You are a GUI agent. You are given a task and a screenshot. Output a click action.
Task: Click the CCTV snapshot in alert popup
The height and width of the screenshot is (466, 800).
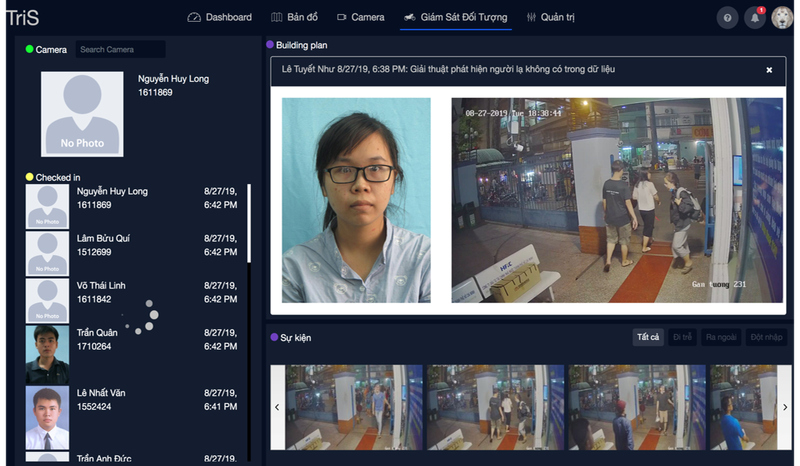point(617,200)
